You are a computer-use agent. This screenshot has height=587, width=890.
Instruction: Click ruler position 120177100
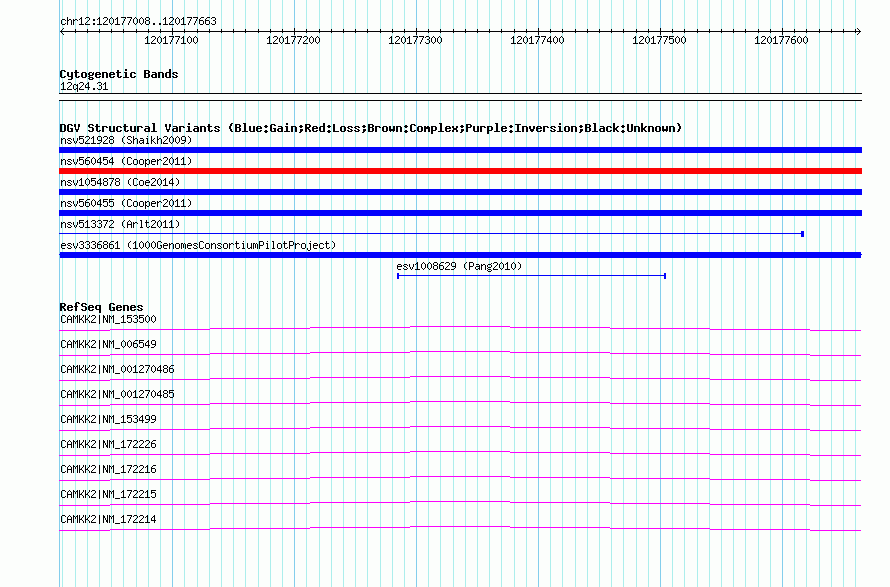pyautogui.click(x=171, y=40)
